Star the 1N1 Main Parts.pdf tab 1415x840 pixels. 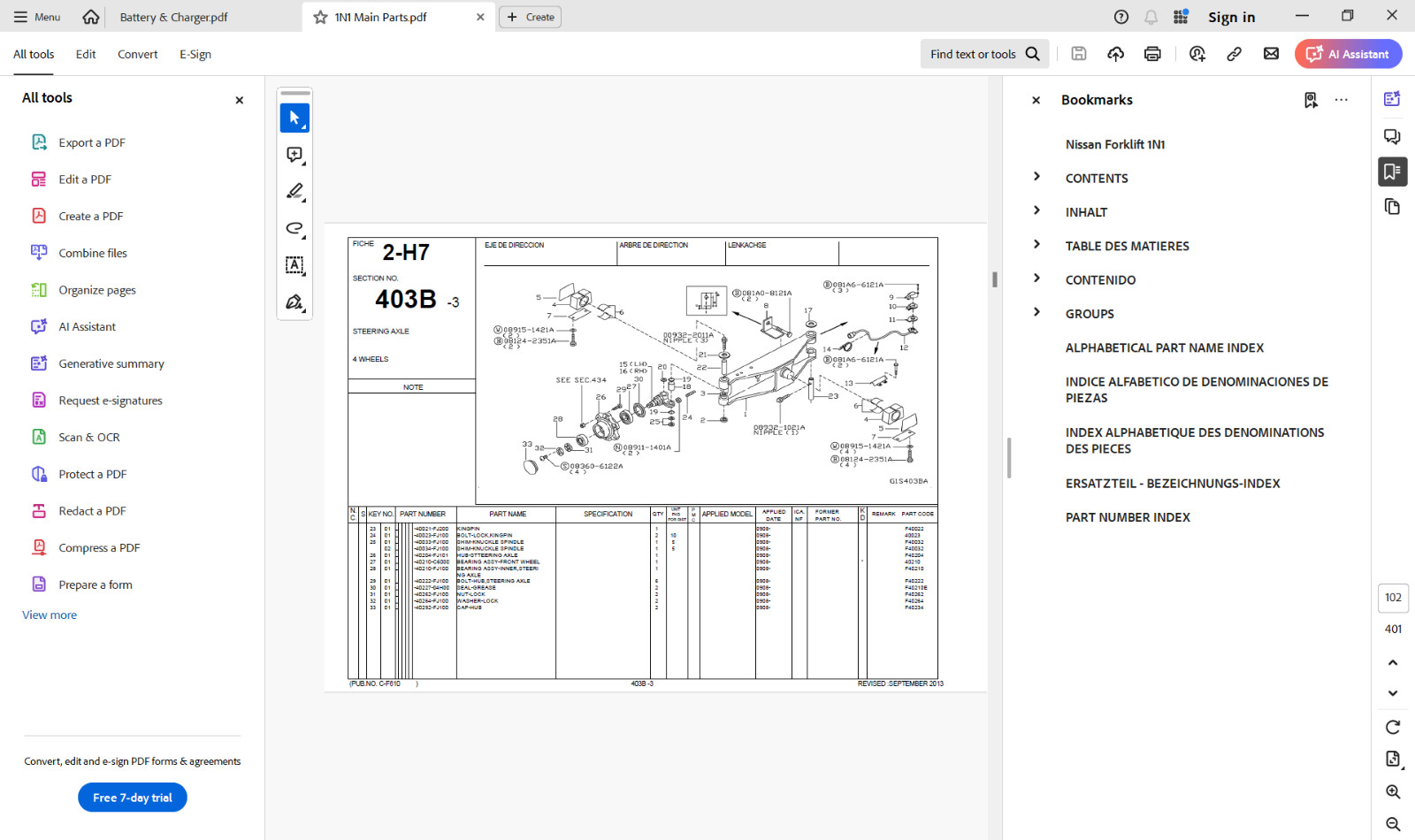coord(321,17)
